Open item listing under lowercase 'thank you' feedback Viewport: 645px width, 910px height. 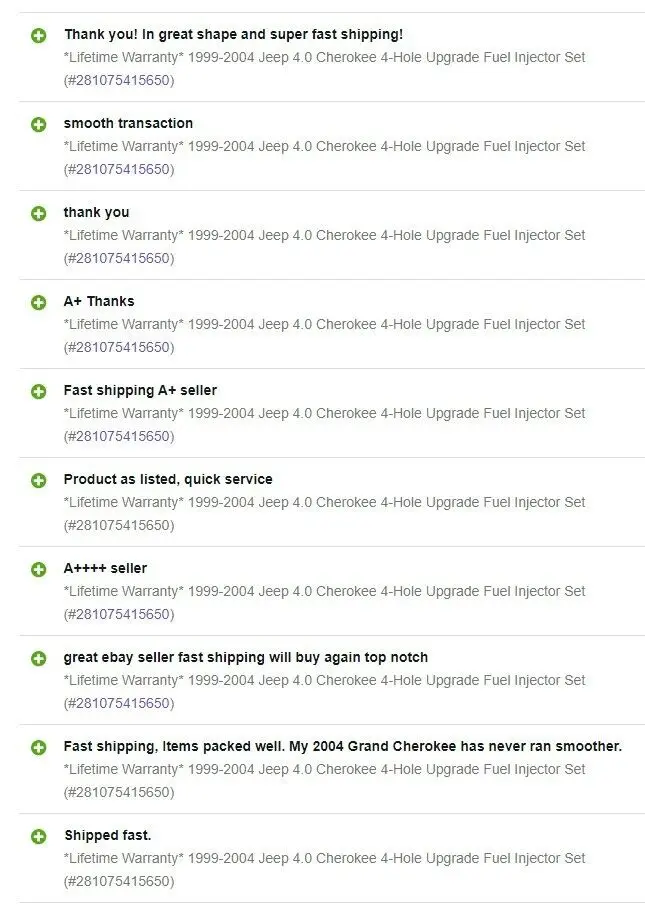[x=324, y=235]
